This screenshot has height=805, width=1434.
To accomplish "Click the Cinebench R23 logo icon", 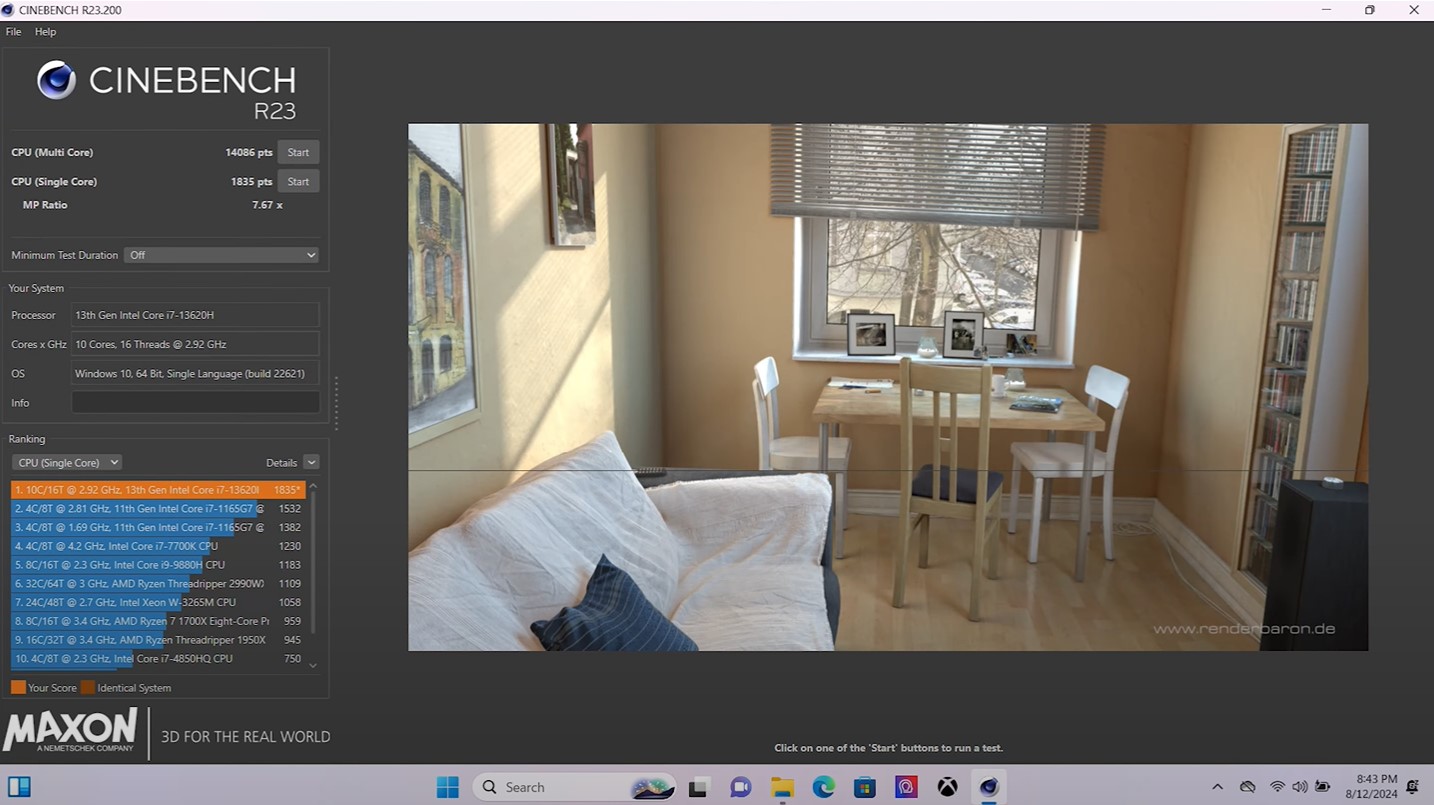I will click(56, 80).
